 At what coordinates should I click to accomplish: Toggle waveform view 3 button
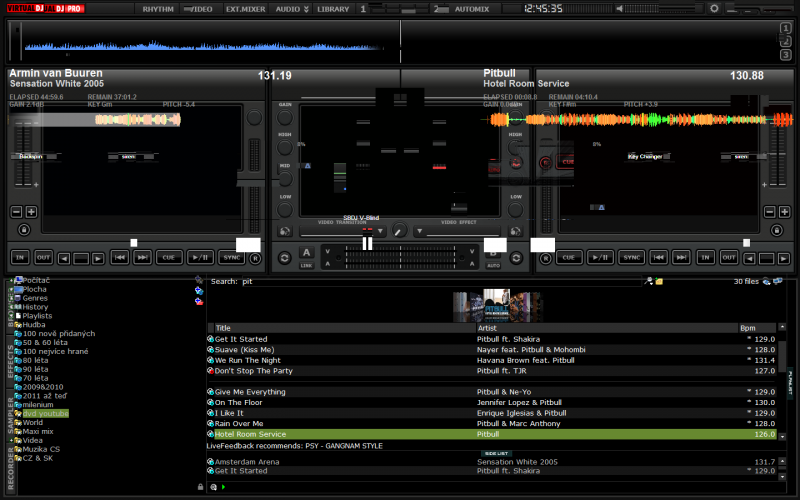point(786,55)
